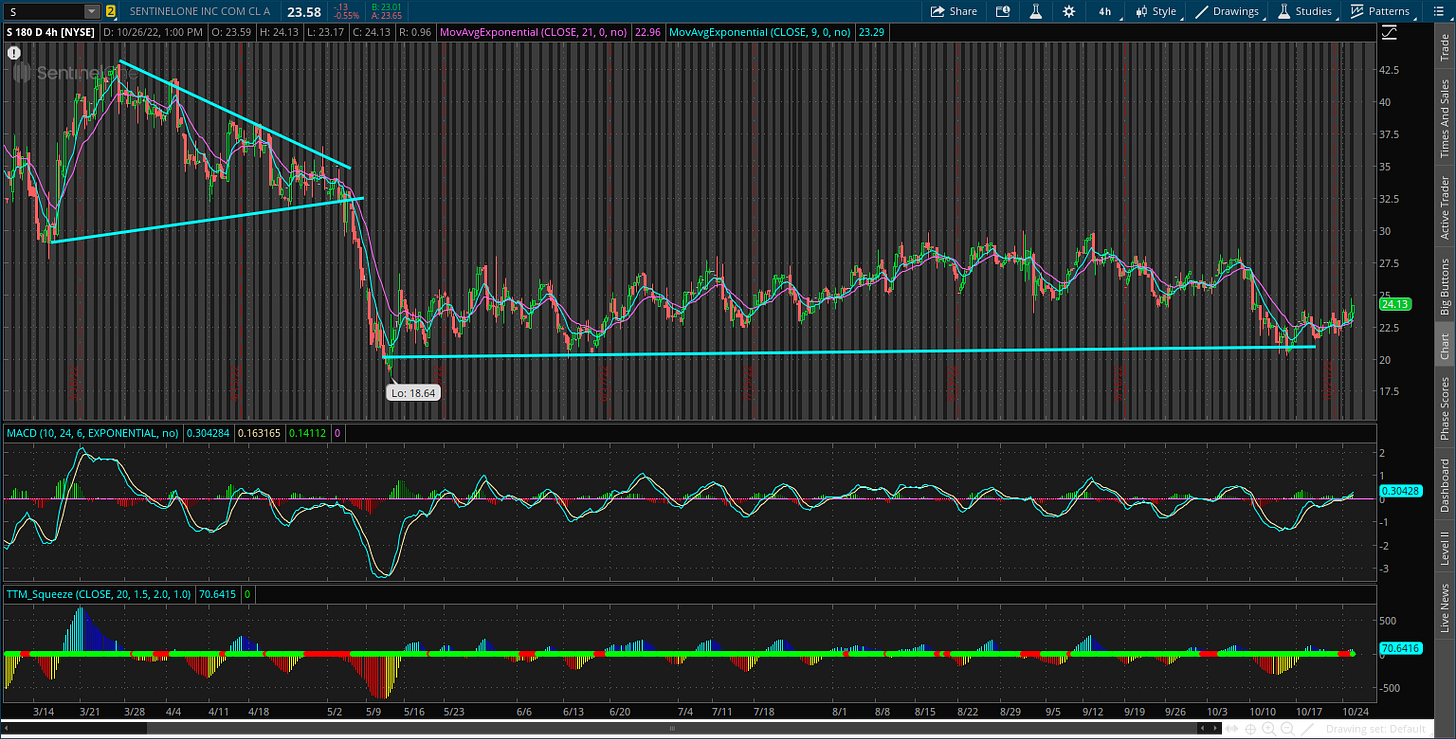The height and width of the screenshot is (739, 1456).
Task: Click the scroll left arrow below chart
Action: pos(1202,728)
